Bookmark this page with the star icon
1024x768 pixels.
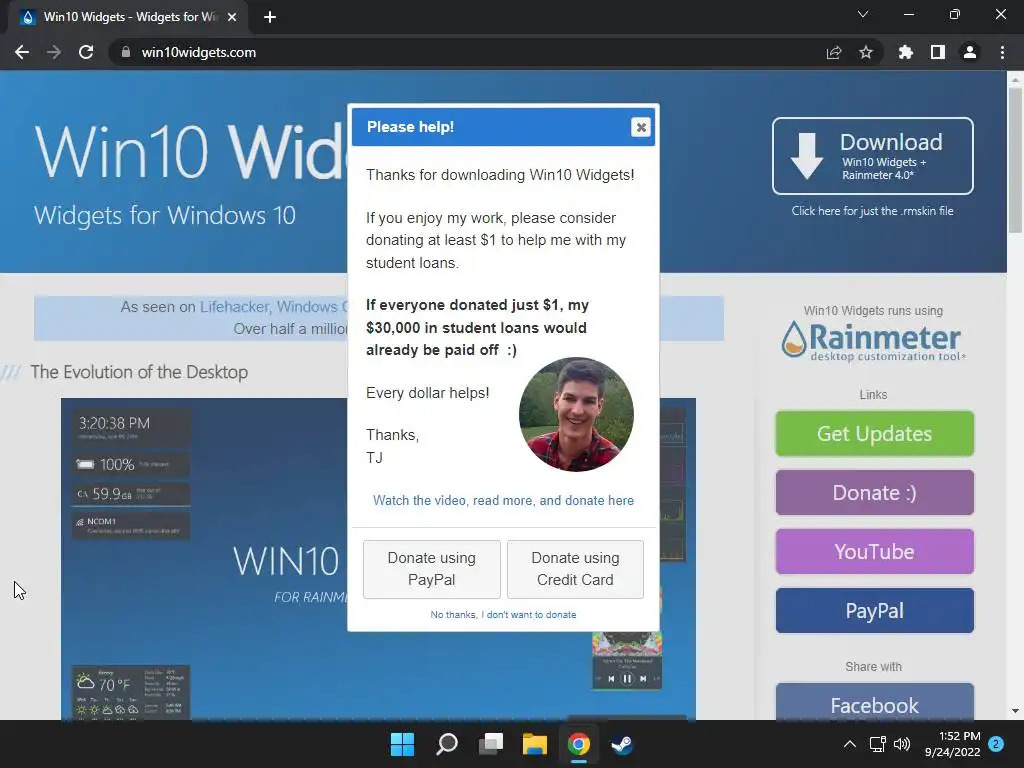pyautogui.click(x=866, y=52)
